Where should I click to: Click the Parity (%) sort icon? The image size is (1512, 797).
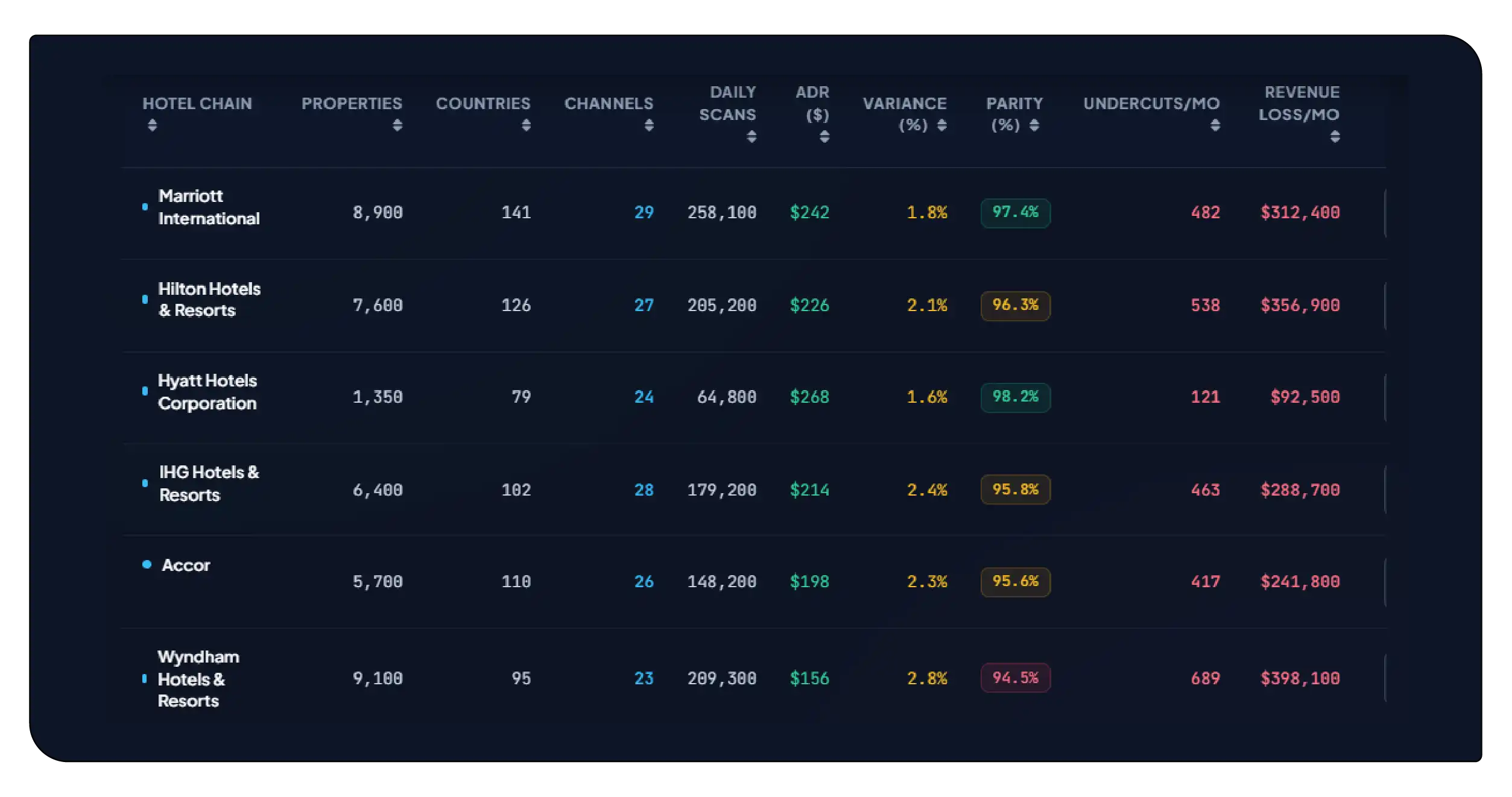(x=1034, y=125)
